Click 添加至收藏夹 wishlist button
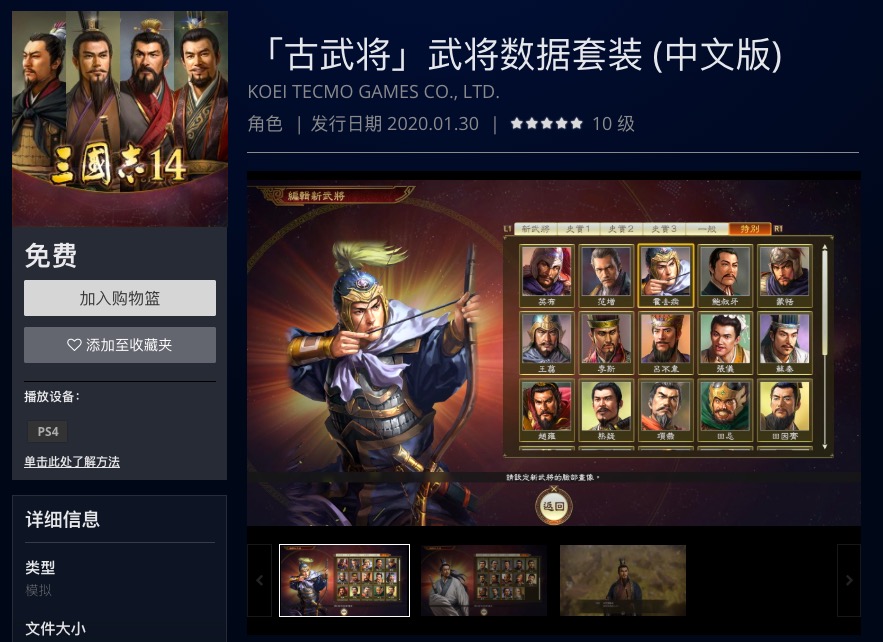Screen dimensions: 883x642 click(x=120, y=345)
